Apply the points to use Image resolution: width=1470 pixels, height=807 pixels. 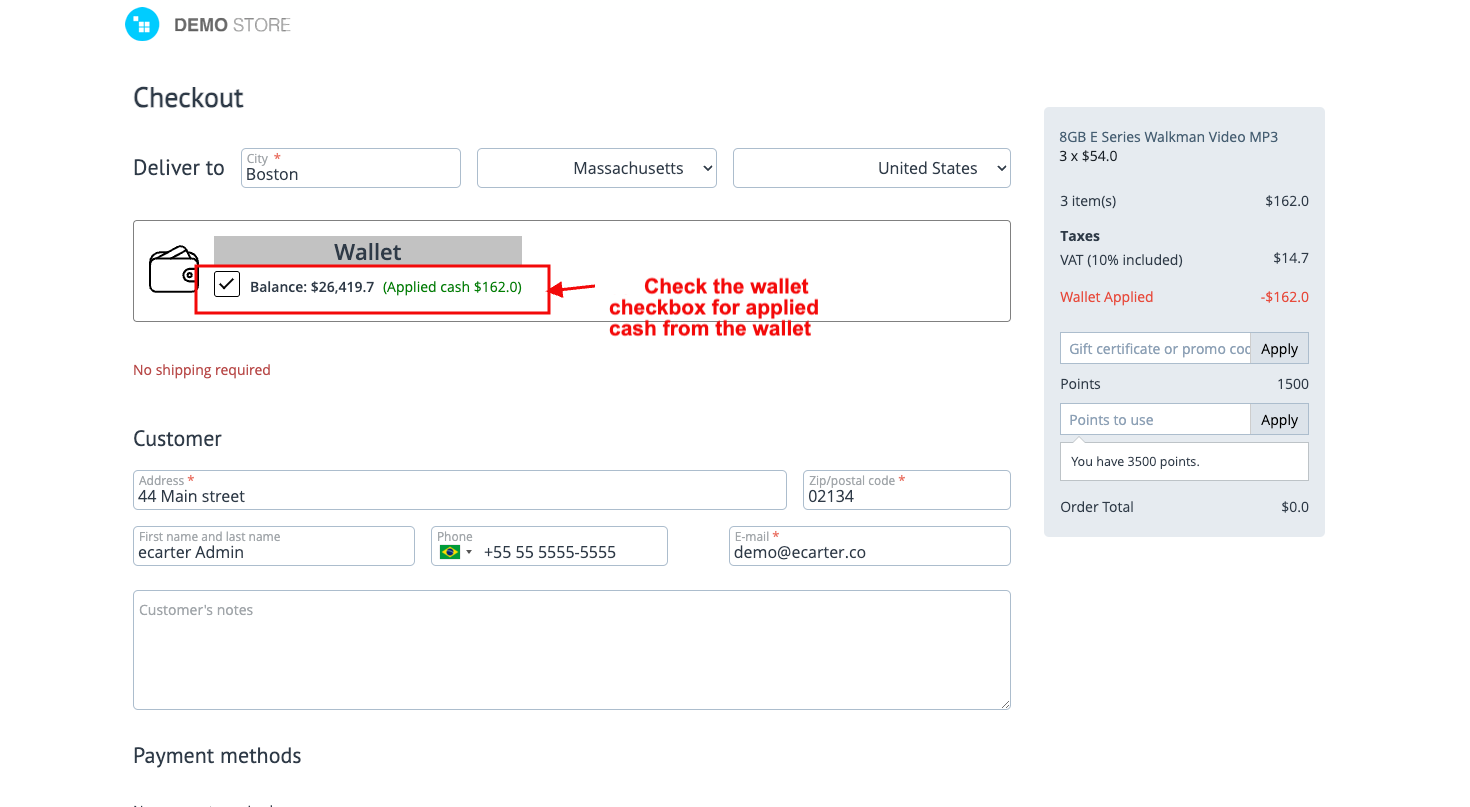pos(1278,420)
